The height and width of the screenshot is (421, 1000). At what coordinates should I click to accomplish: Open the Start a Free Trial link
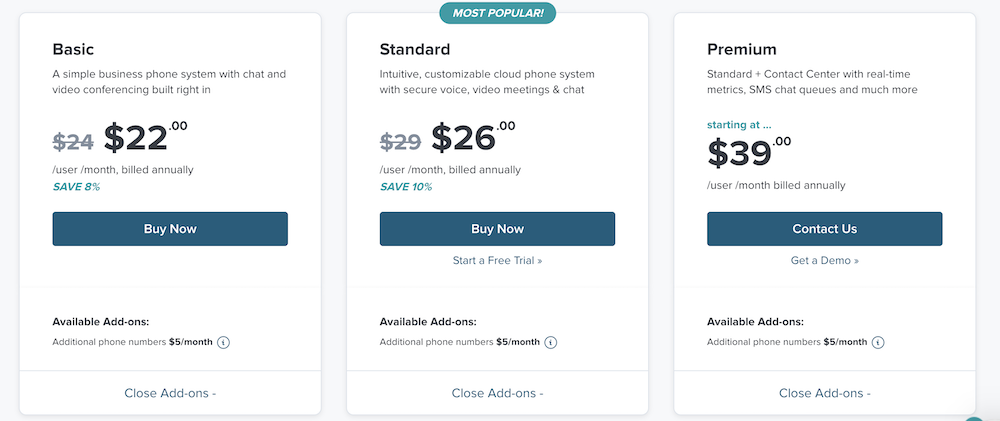coord(497,261)
